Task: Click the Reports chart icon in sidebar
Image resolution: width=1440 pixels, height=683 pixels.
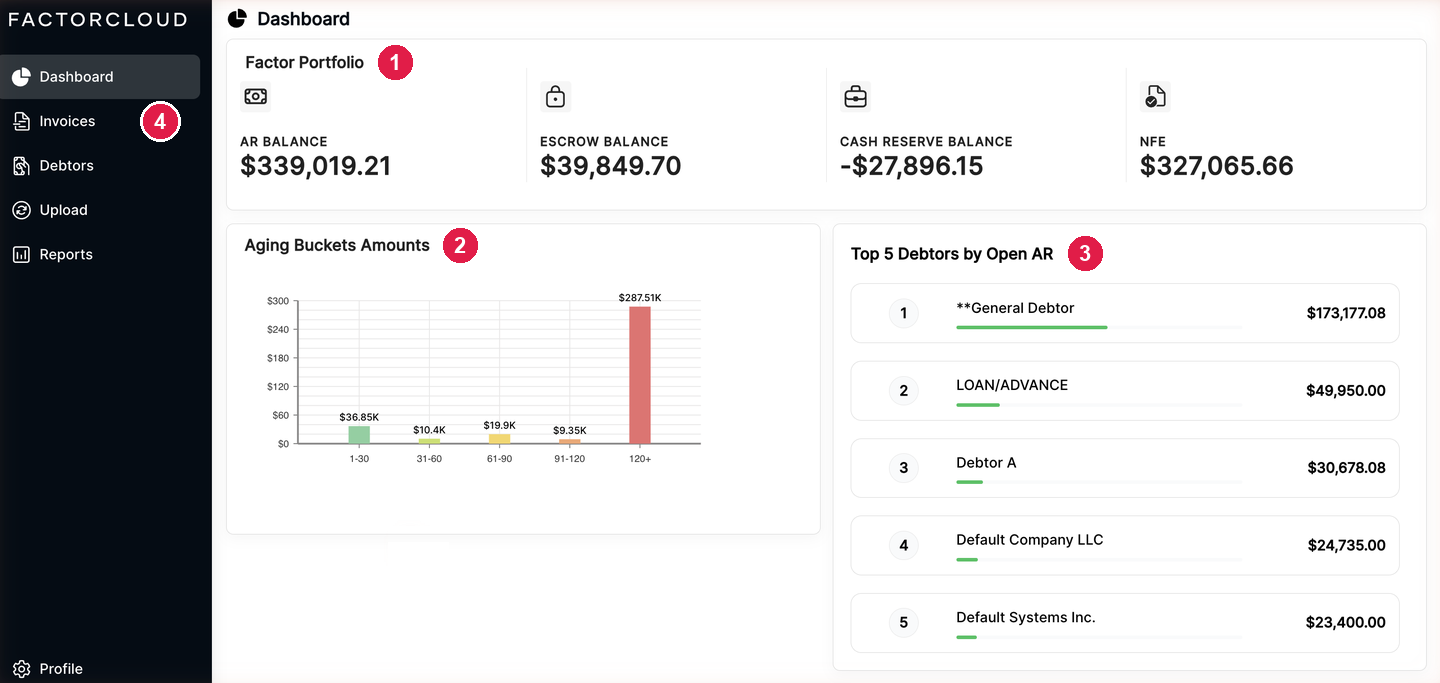Action: point(21,254)
